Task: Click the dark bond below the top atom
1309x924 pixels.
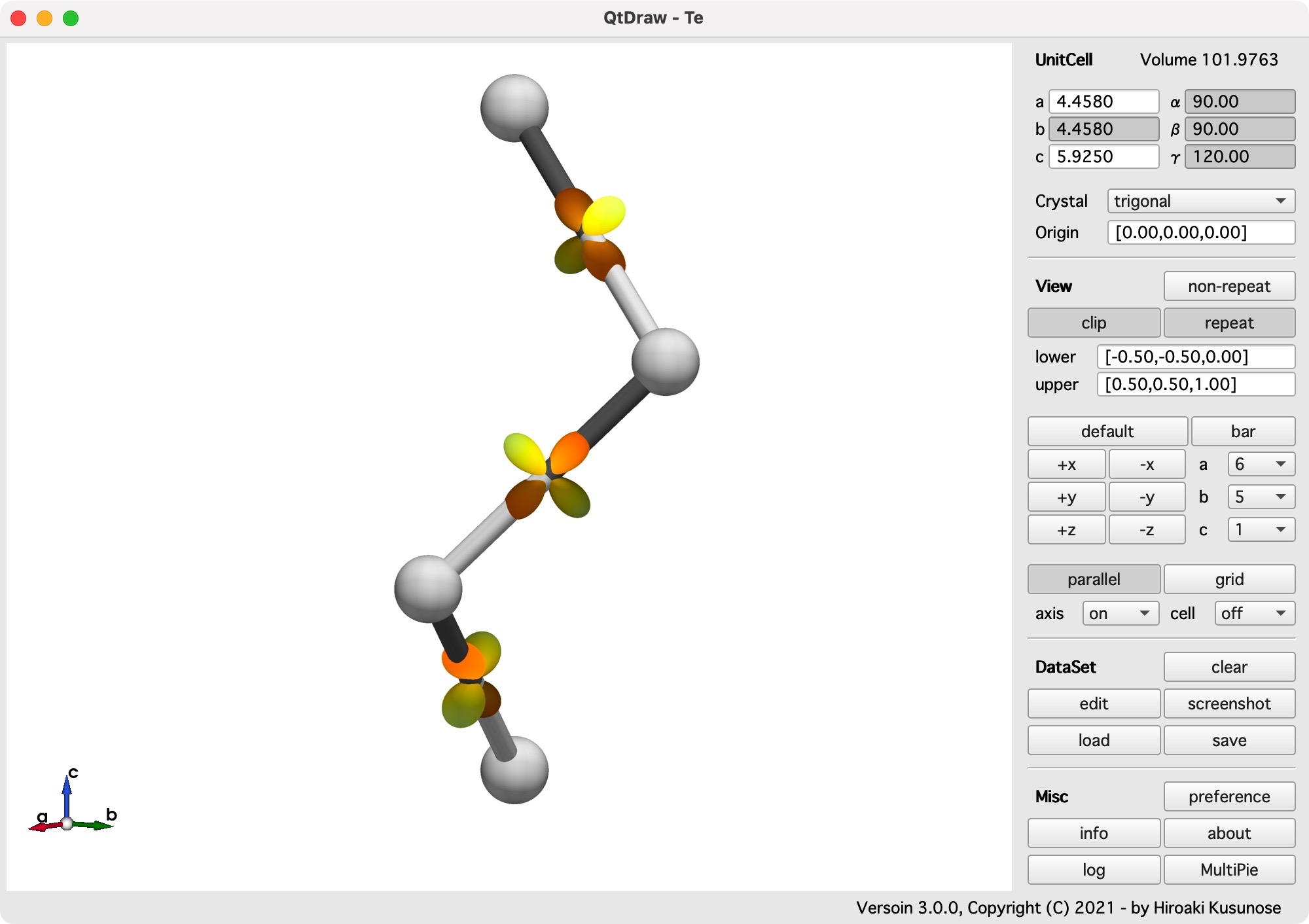Action: pos(547,161)
